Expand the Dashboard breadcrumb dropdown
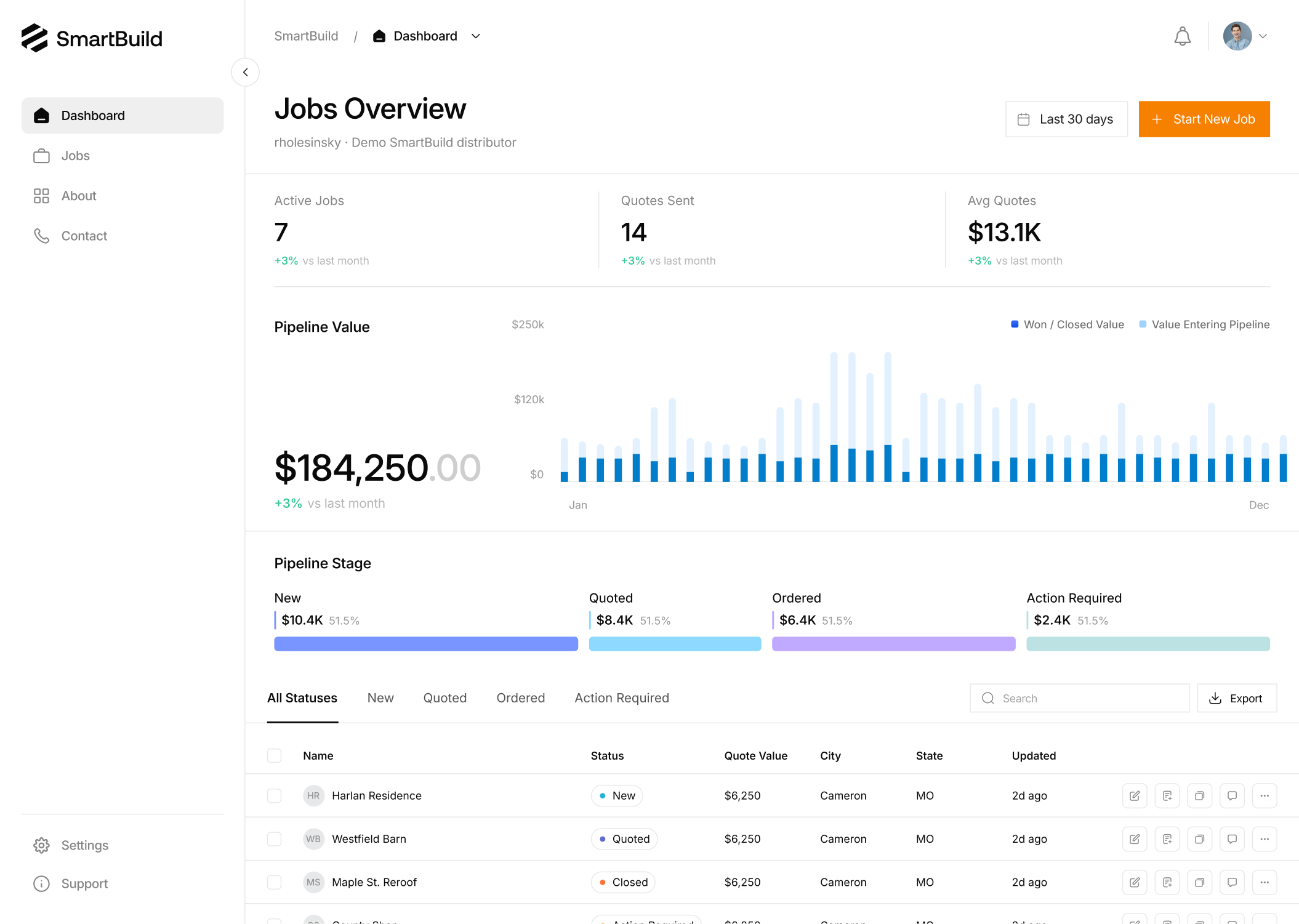The image size is (1299, 924). [475, 36]
